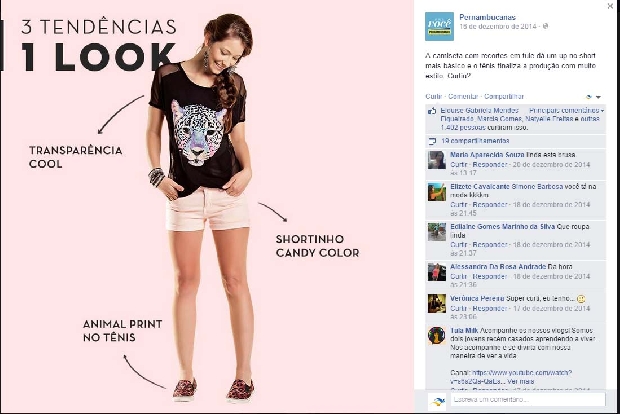
Task: Click the Escreva um comentário field
Action: 528,400
